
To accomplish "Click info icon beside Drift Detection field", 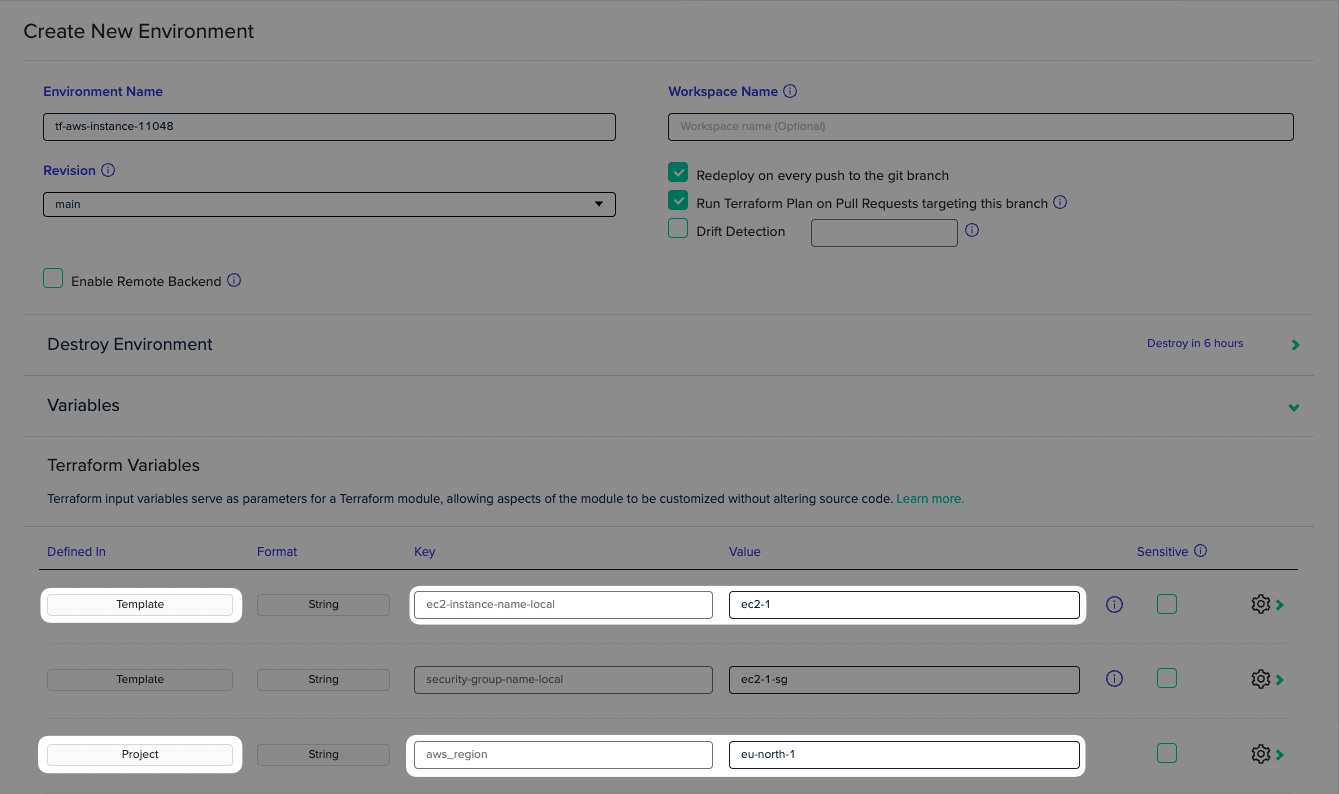I will (972, 230).
